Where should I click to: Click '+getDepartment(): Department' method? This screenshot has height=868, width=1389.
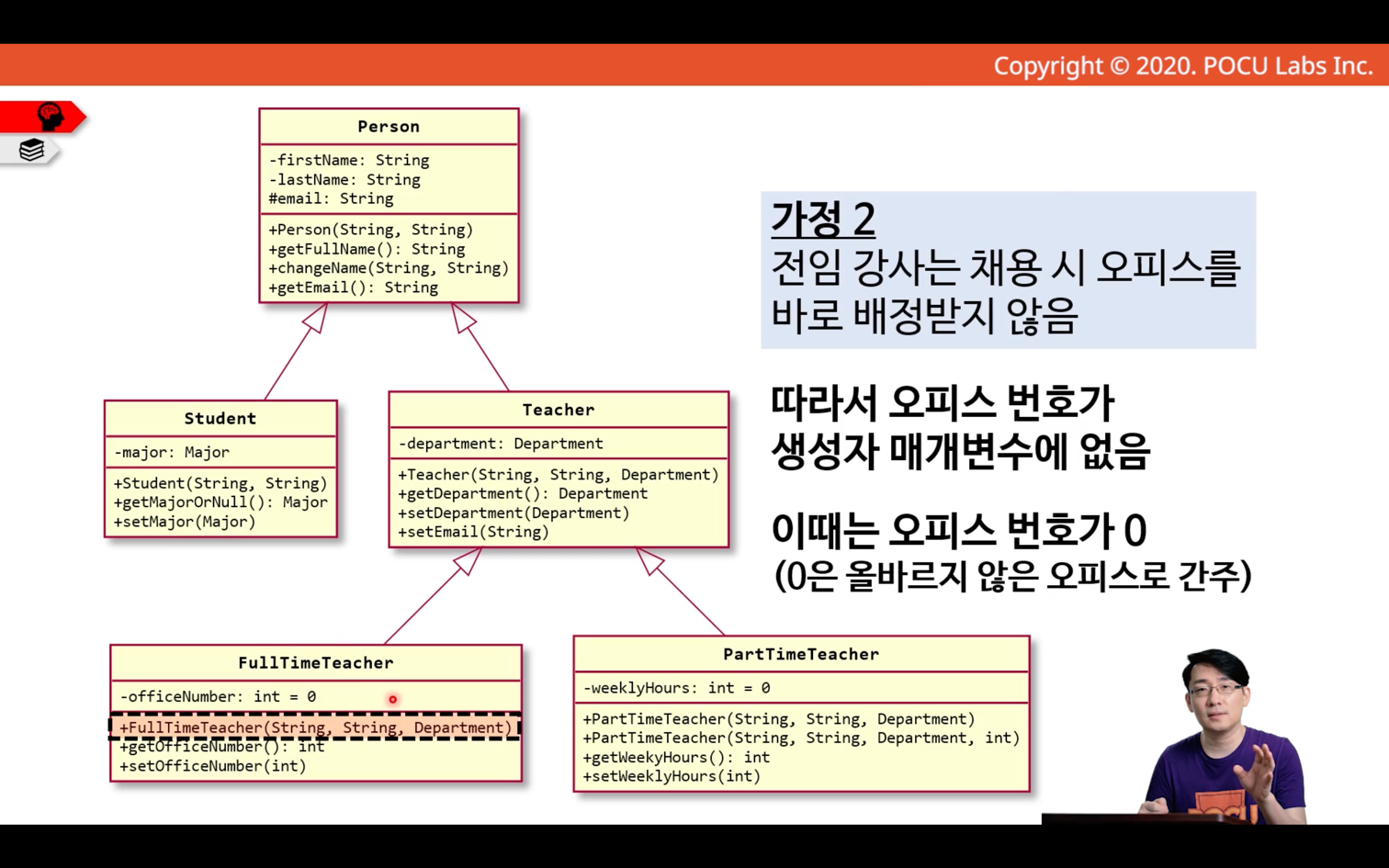[523, 493]
